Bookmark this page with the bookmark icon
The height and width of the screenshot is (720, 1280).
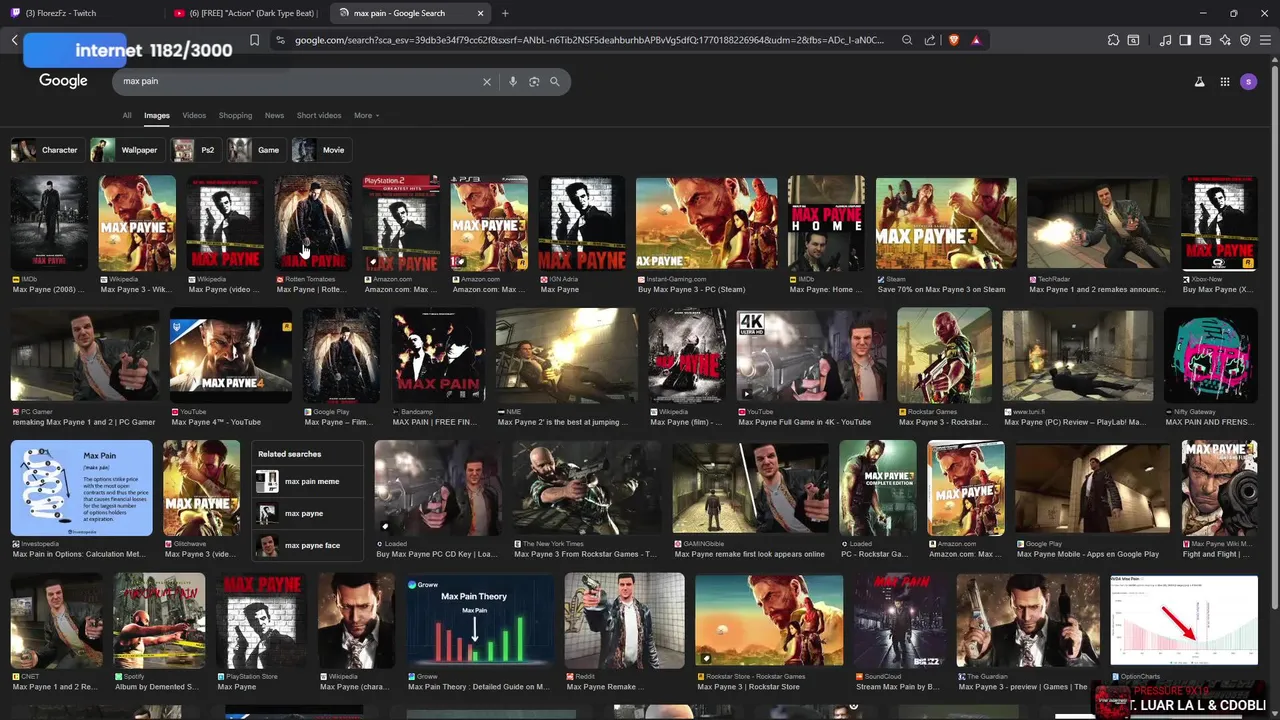pyautogui.click(x=254, y=40)
